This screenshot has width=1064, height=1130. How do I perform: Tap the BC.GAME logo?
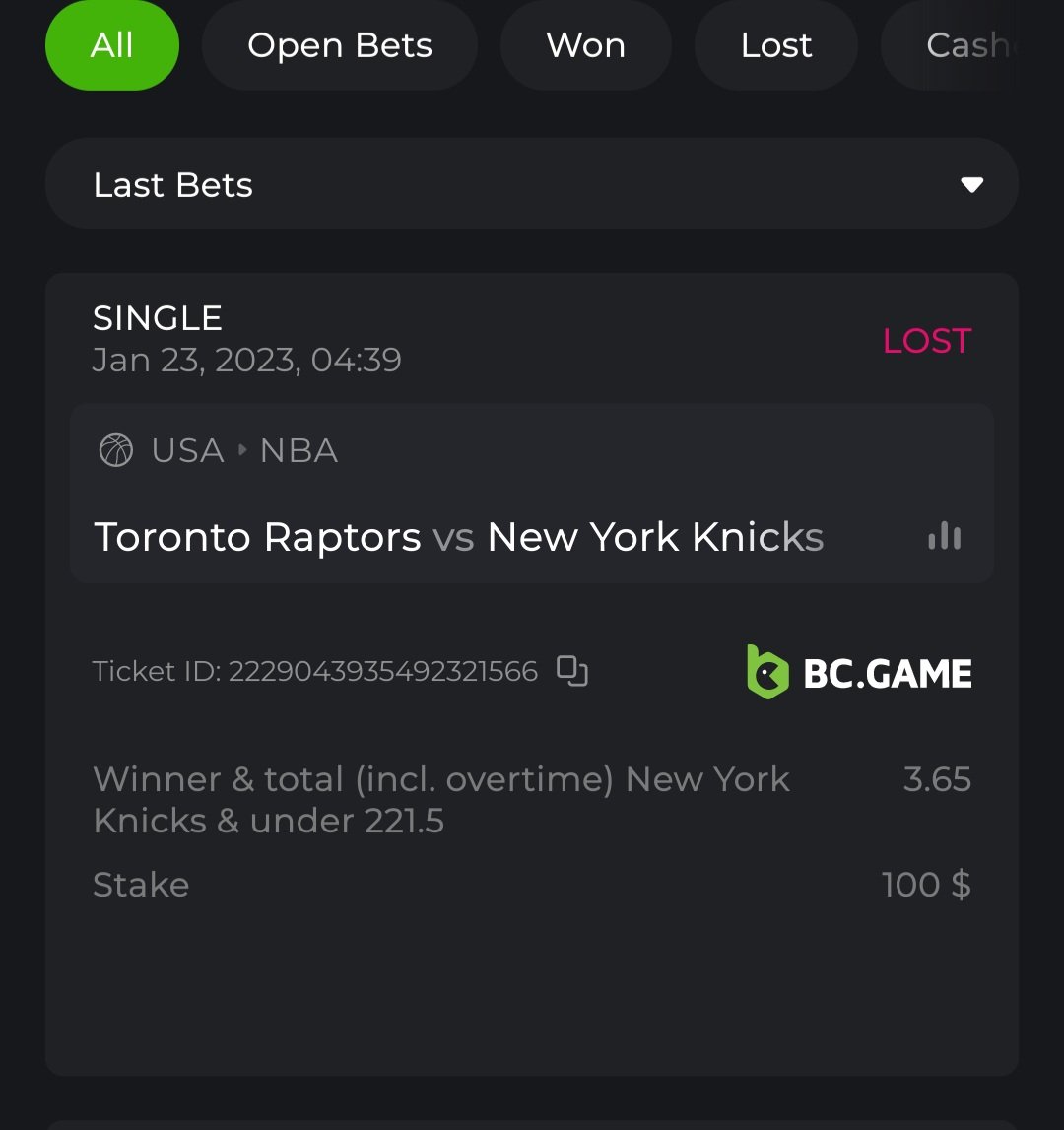click(x=859, y=672)
